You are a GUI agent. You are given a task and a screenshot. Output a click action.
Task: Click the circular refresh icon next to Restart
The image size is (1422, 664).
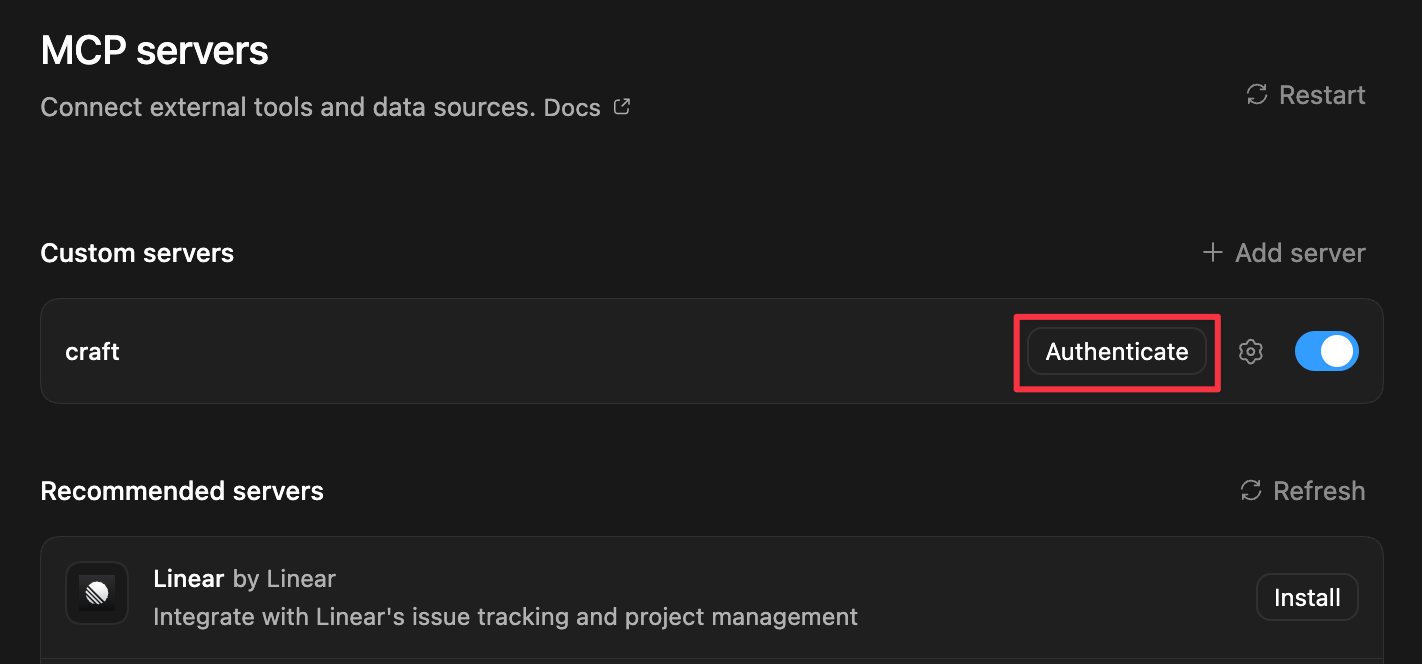tap(1256, 94)
